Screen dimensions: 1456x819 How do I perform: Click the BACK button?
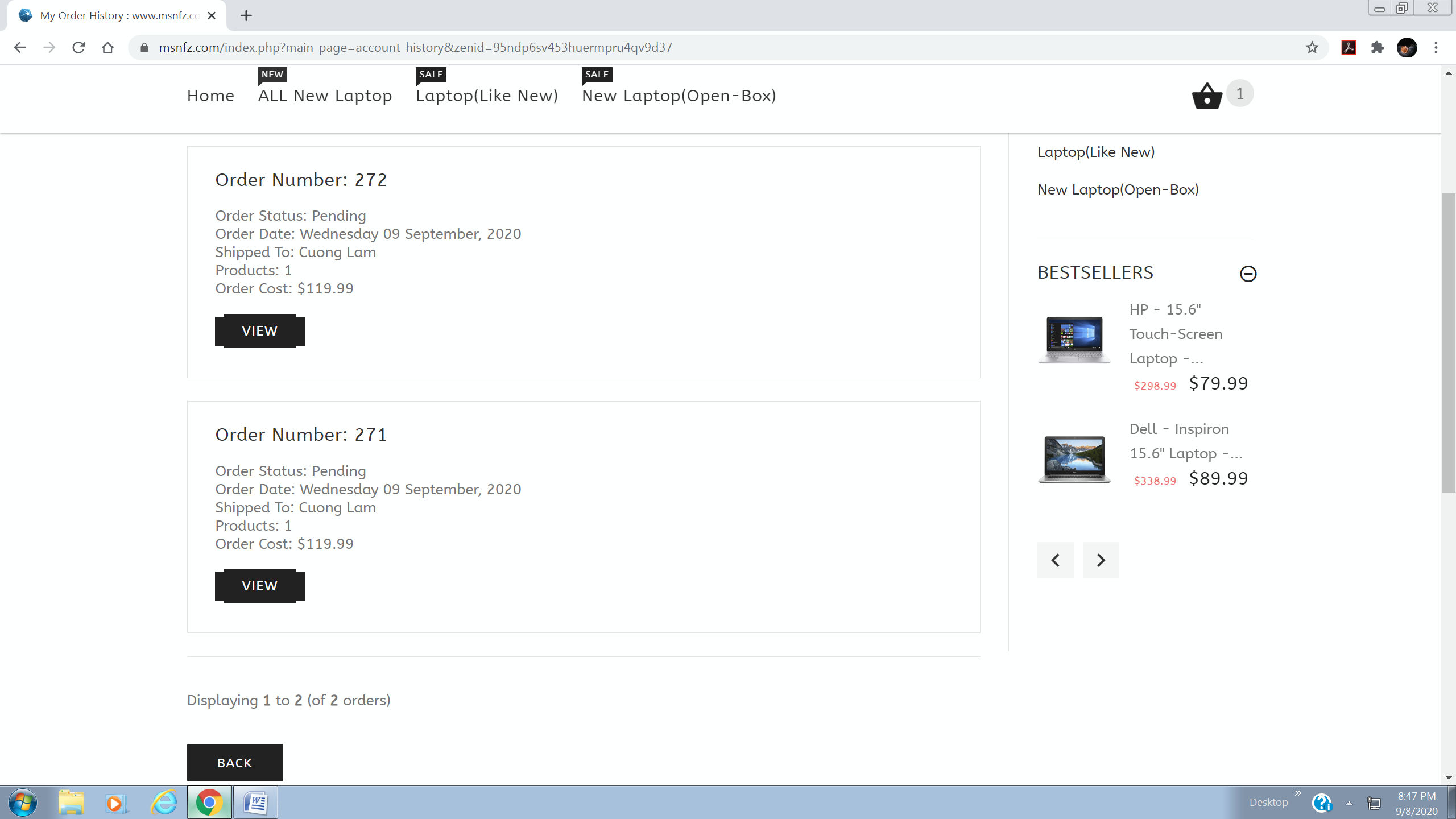235,763
